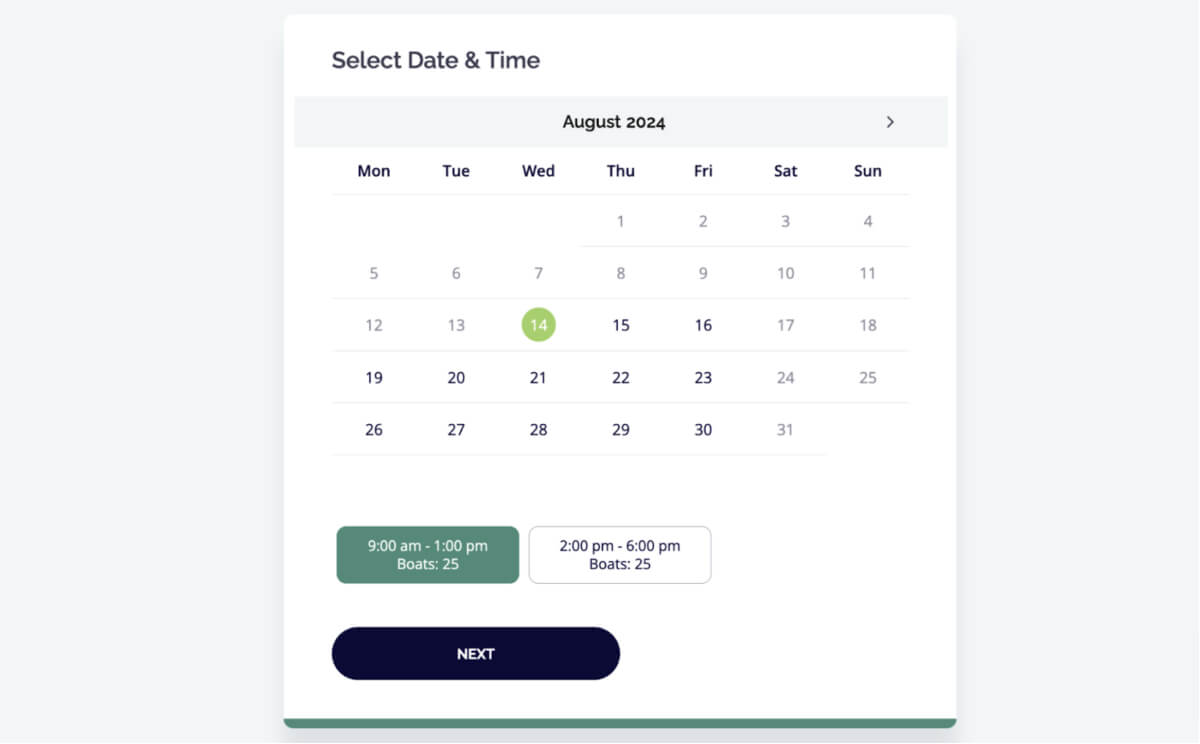Choose August 15 on the calendar
Image resolution: width=1200 pixels, height=744 pixels.
[x=621, y=325]
